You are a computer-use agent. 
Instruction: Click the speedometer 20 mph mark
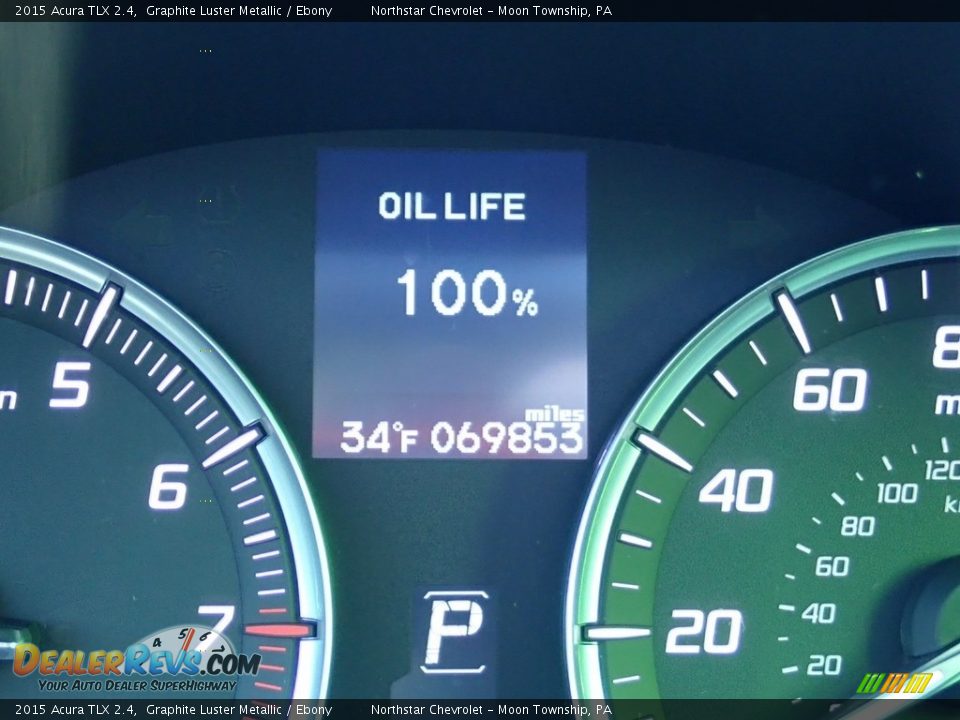[703, 631]
